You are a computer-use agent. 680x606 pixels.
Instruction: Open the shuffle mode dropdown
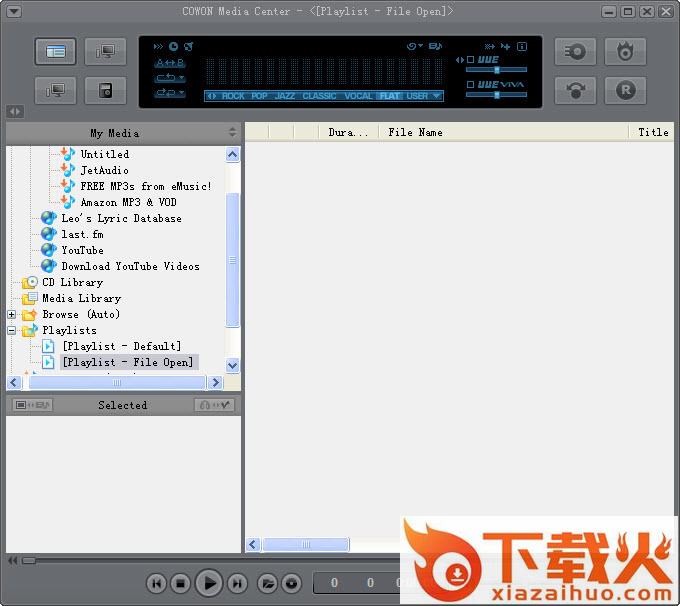170,93
